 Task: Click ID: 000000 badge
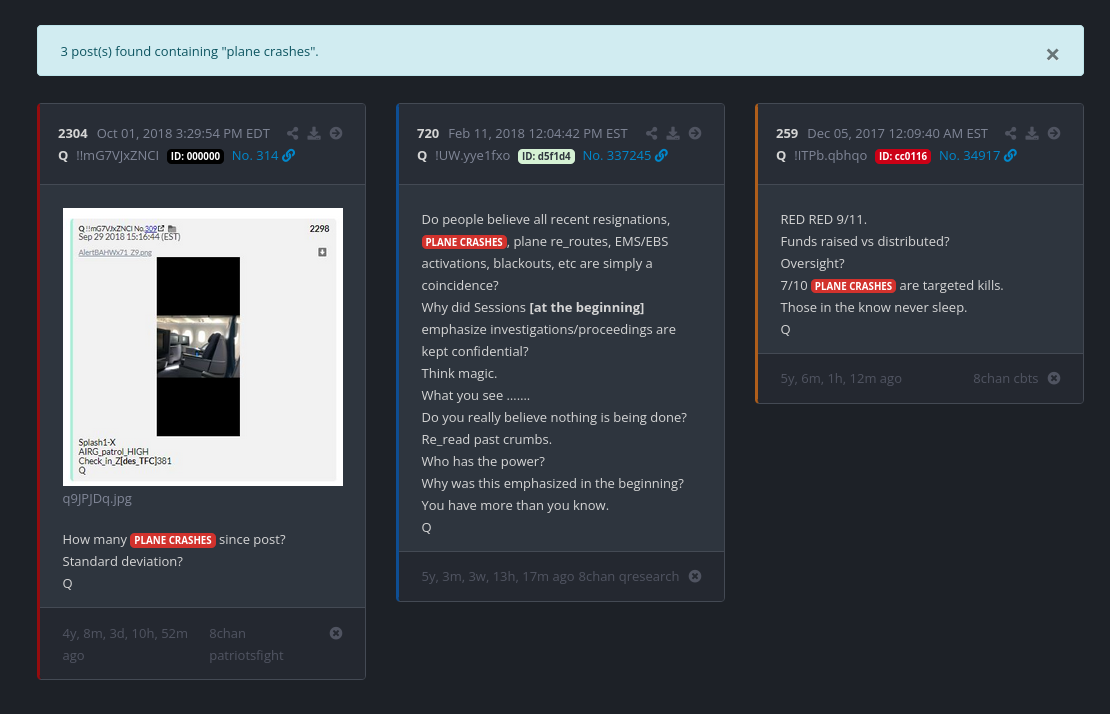[195, 156]
